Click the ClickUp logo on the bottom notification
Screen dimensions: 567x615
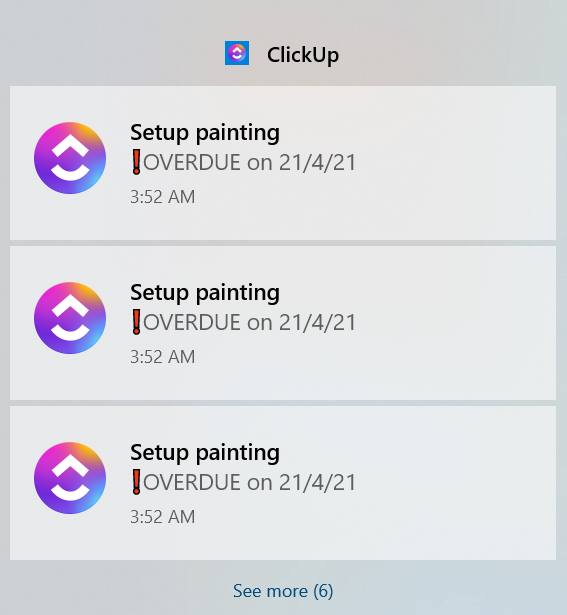tap(70, 478)
